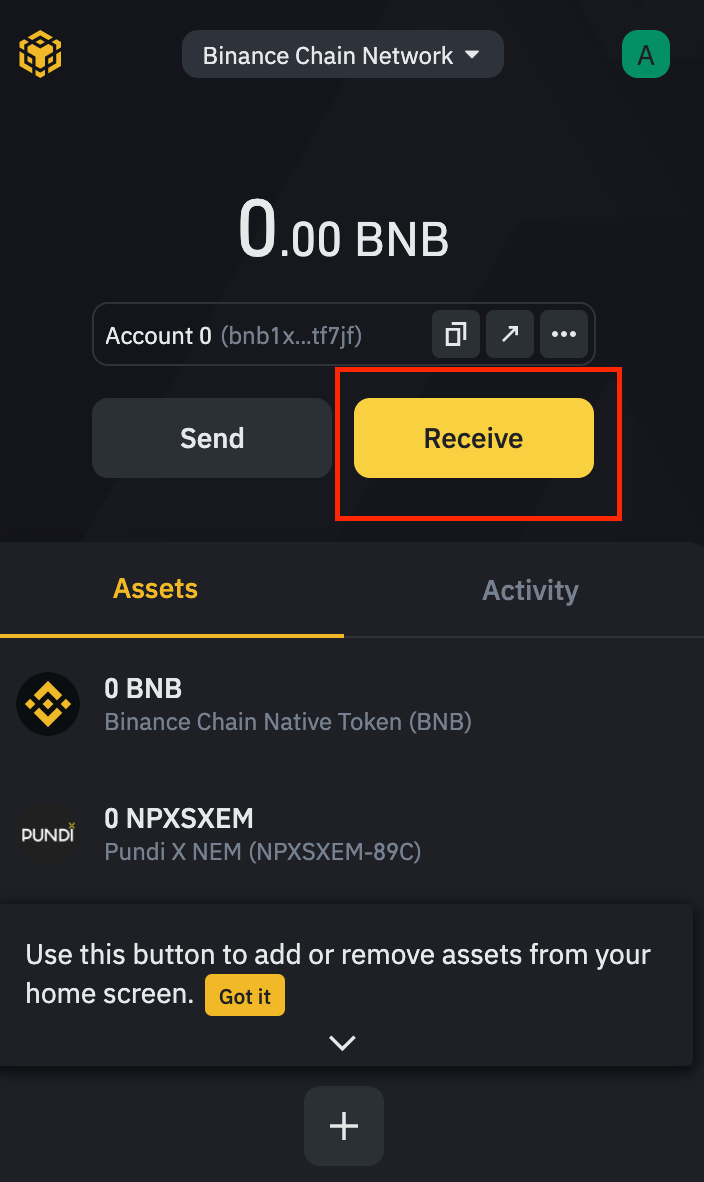Click the network dropdown caret arrow

coord(473,54)
